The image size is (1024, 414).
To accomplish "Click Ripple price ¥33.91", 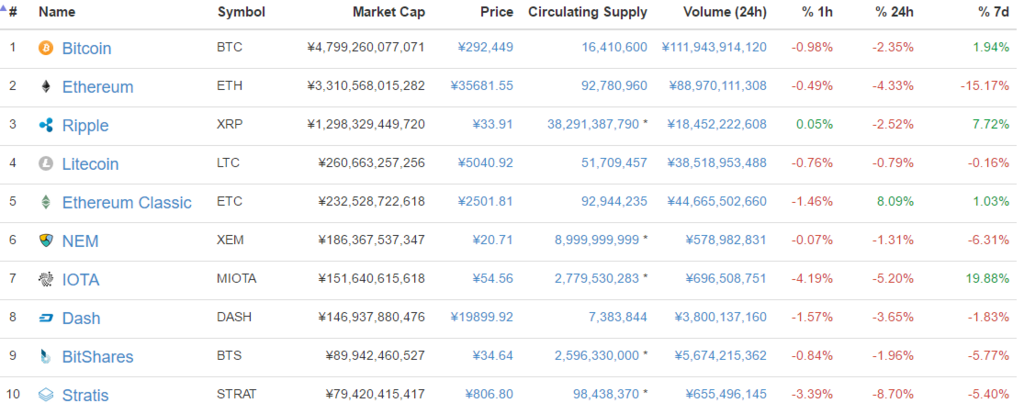I will tap(493, 124).
